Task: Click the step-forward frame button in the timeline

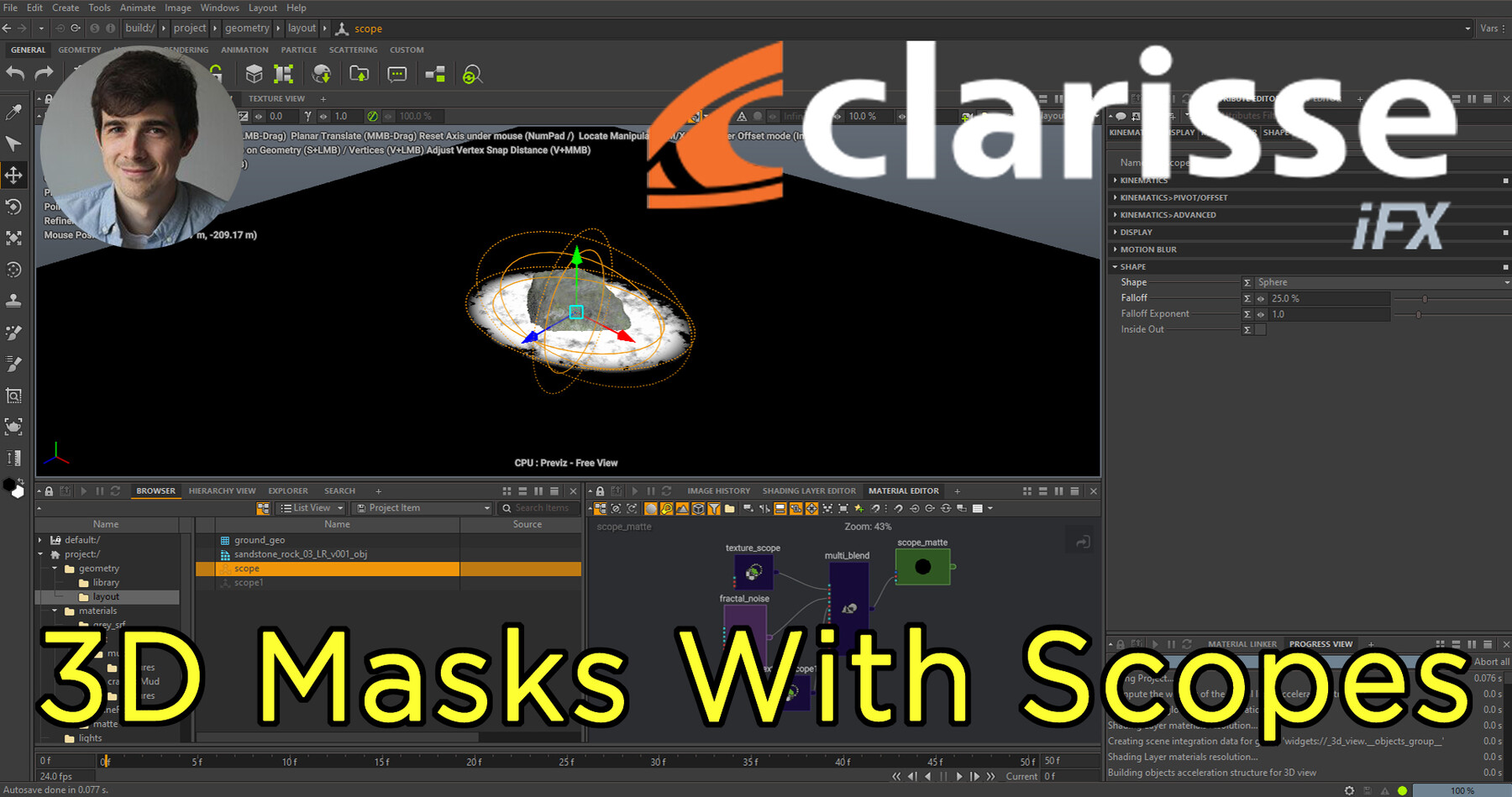Action: coord(974,776)
